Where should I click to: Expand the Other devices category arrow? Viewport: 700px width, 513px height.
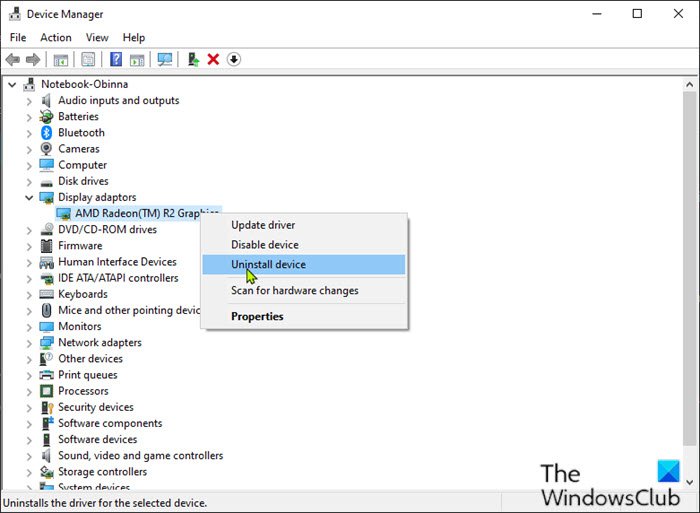[x=29, y=359]
